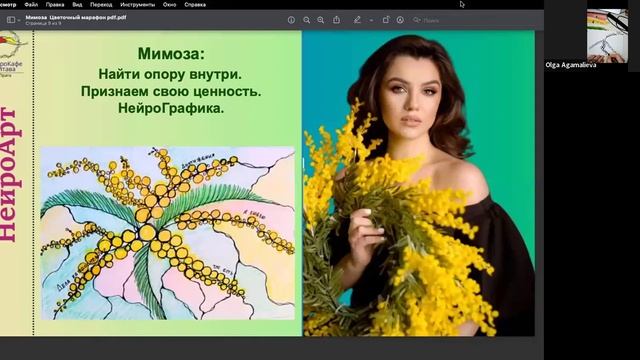
Task: Open the sidebar view options button
Action: 13,20
